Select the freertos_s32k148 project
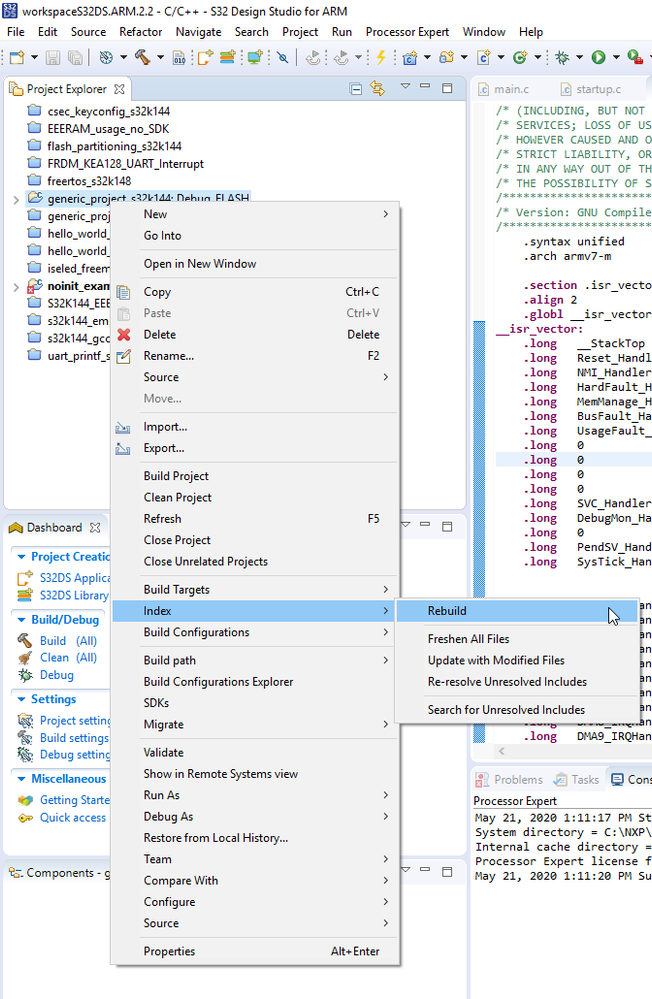Screen dimensions: 652x999 (89, 182)
